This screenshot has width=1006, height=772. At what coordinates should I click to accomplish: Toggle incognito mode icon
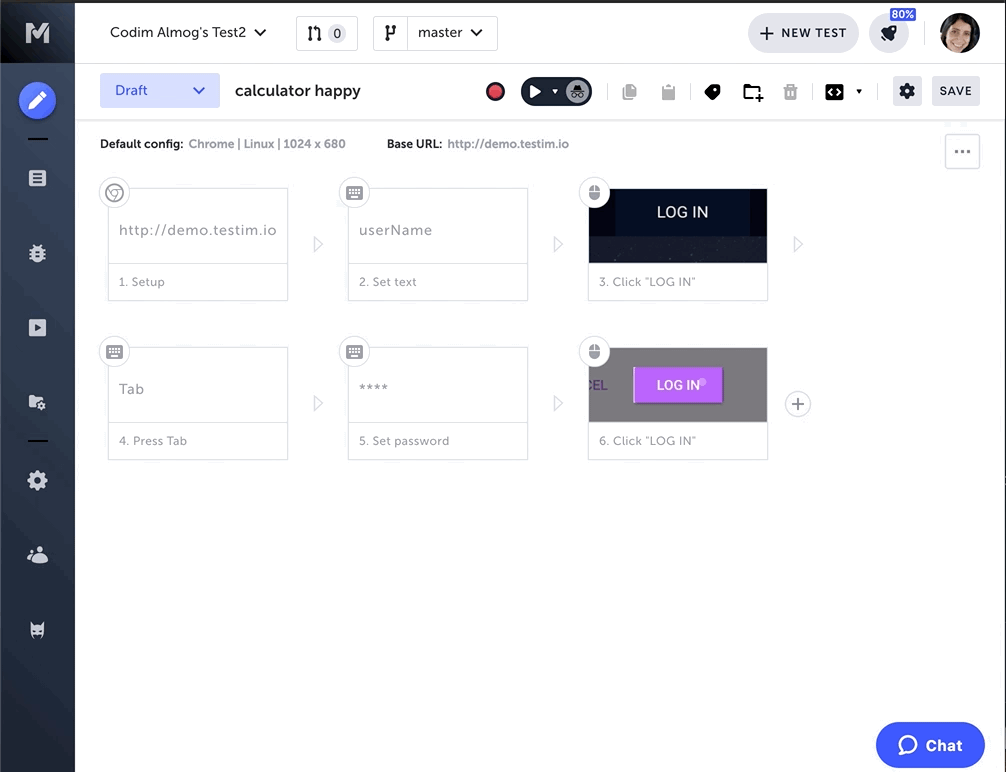(x=578, y=91)
